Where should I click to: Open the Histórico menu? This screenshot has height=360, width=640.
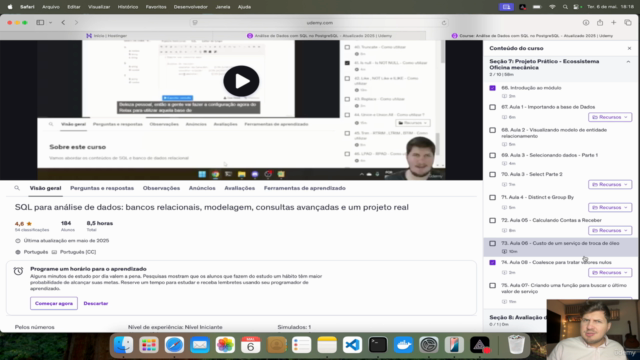pyautogui.click(x=128, y=7)
